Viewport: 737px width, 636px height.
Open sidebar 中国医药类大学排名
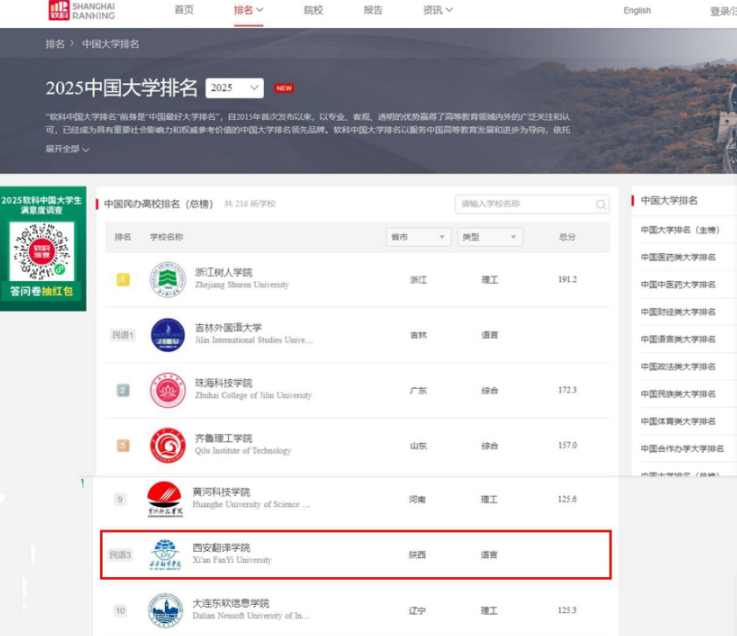(678, 257)
